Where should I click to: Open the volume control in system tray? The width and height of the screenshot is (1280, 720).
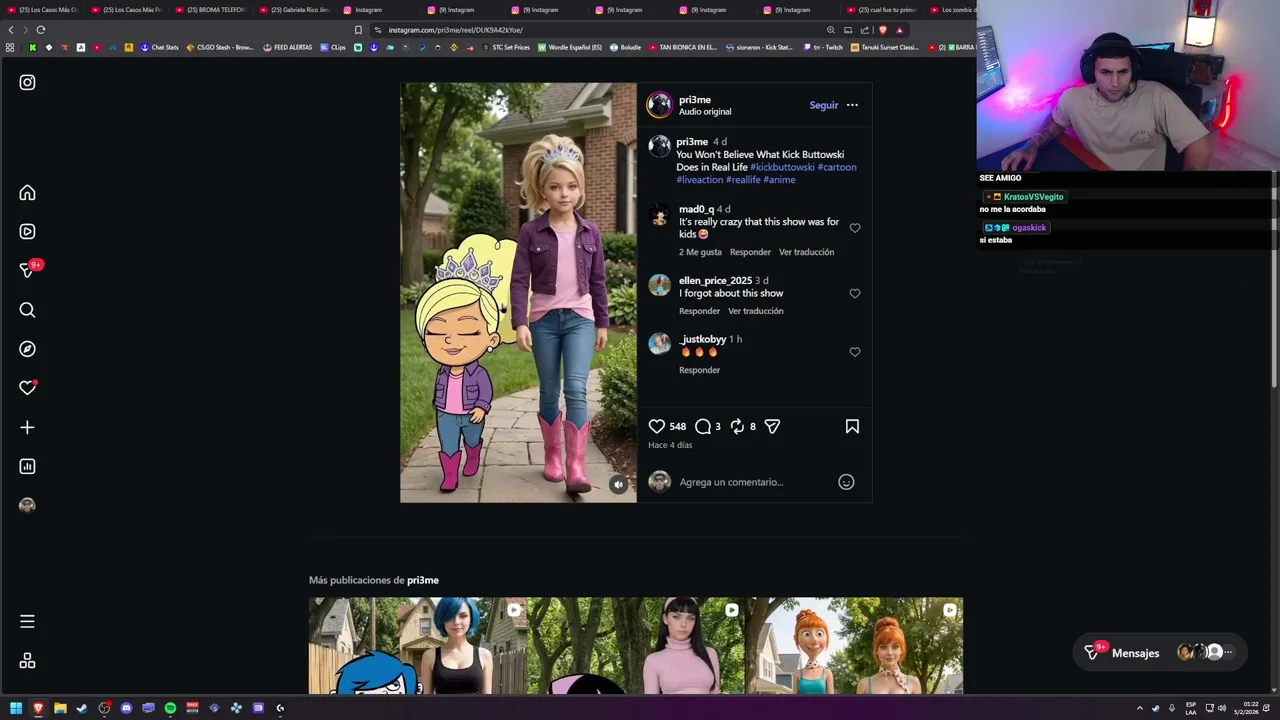pyautogui.click(x=1222, y=708)
